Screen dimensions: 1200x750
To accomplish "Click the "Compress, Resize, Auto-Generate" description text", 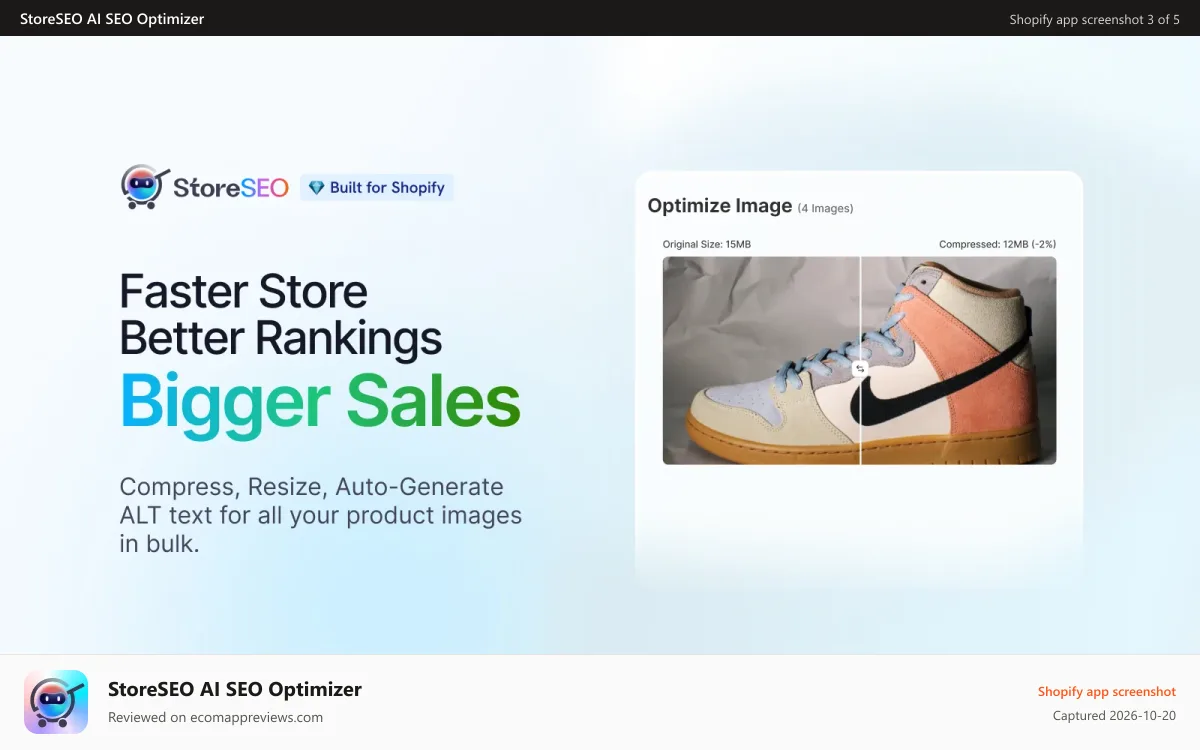I will coord(311,487).
